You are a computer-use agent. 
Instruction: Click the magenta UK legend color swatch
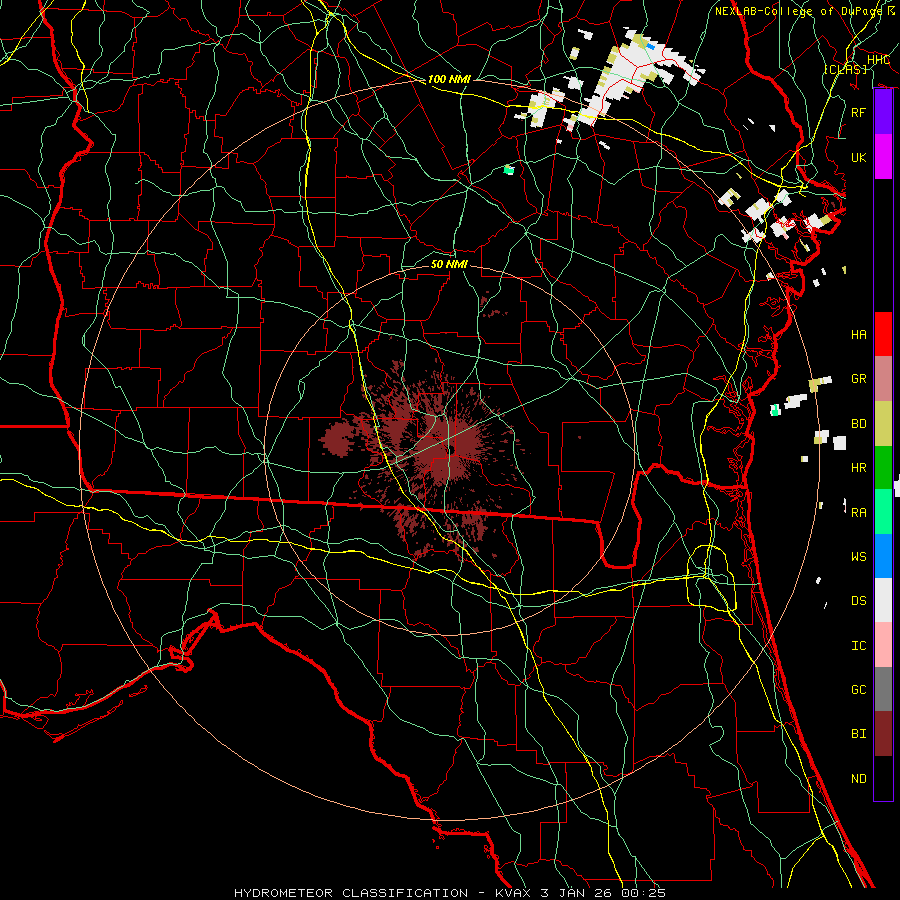[x=883, y=157]
